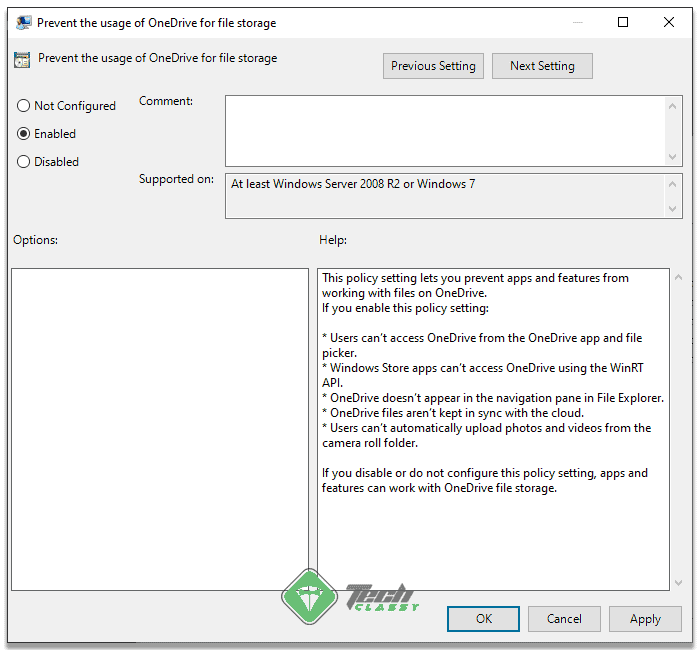700x650 pixels.
Task: Click the Apply button
Action: (645, 619)
